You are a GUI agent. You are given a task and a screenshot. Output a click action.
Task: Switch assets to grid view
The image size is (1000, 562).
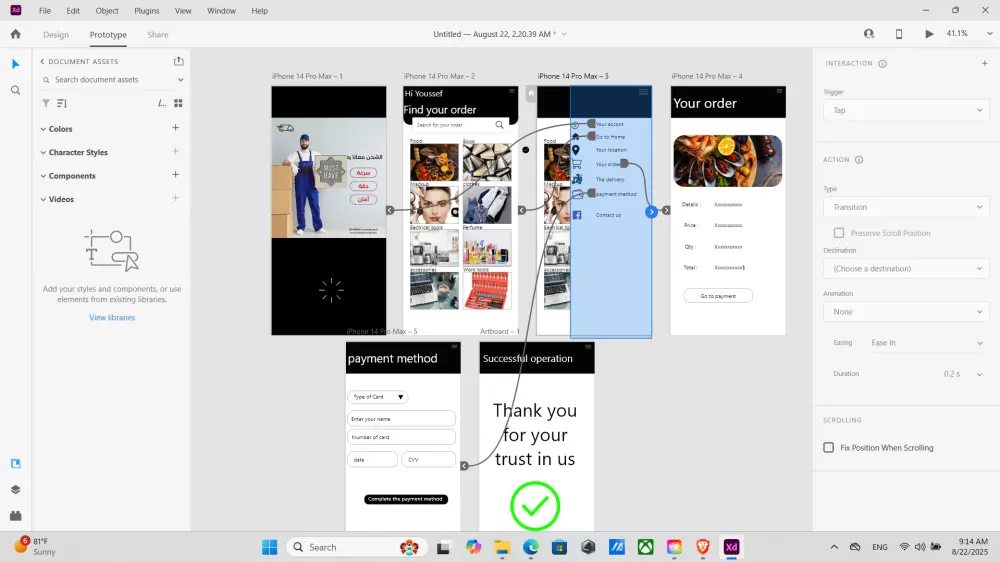coord(179,103)
